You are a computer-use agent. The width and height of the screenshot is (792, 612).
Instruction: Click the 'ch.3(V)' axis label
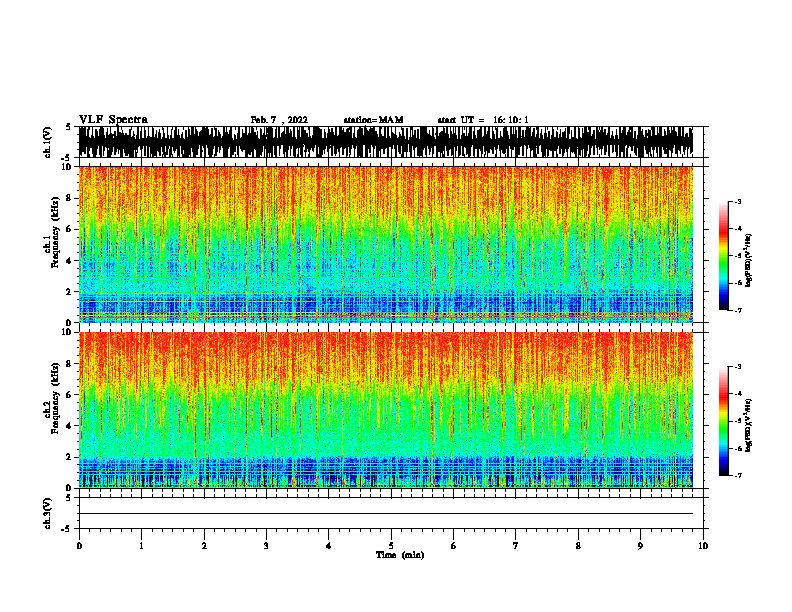point(48,513)
